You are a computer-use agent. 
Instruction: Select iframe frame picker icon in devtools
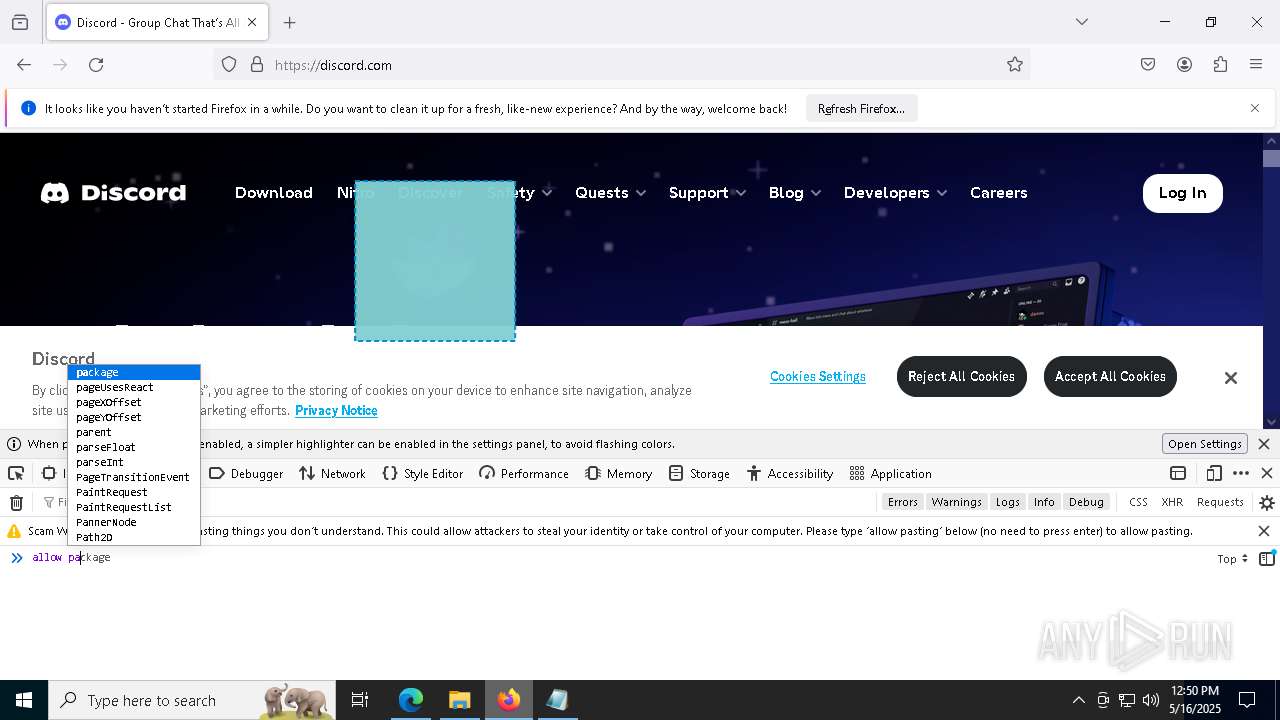[x=1178, y=474]
